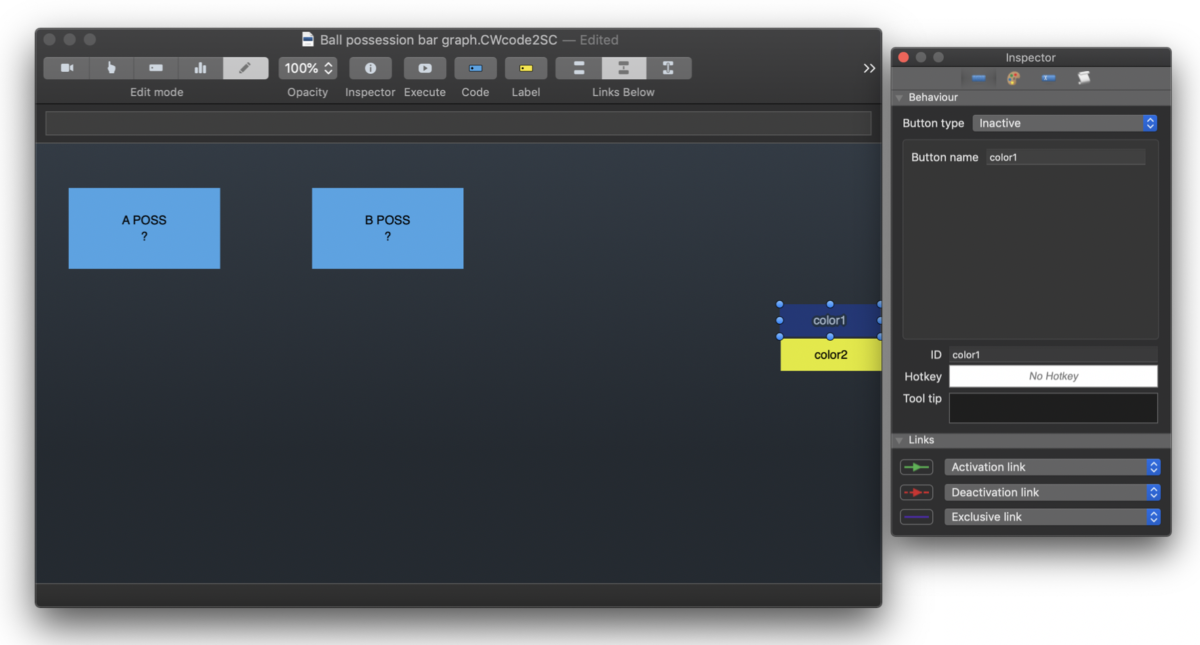Open the Inspector script scroll tab
The image size is (1200, 645).
(1083, 78)
